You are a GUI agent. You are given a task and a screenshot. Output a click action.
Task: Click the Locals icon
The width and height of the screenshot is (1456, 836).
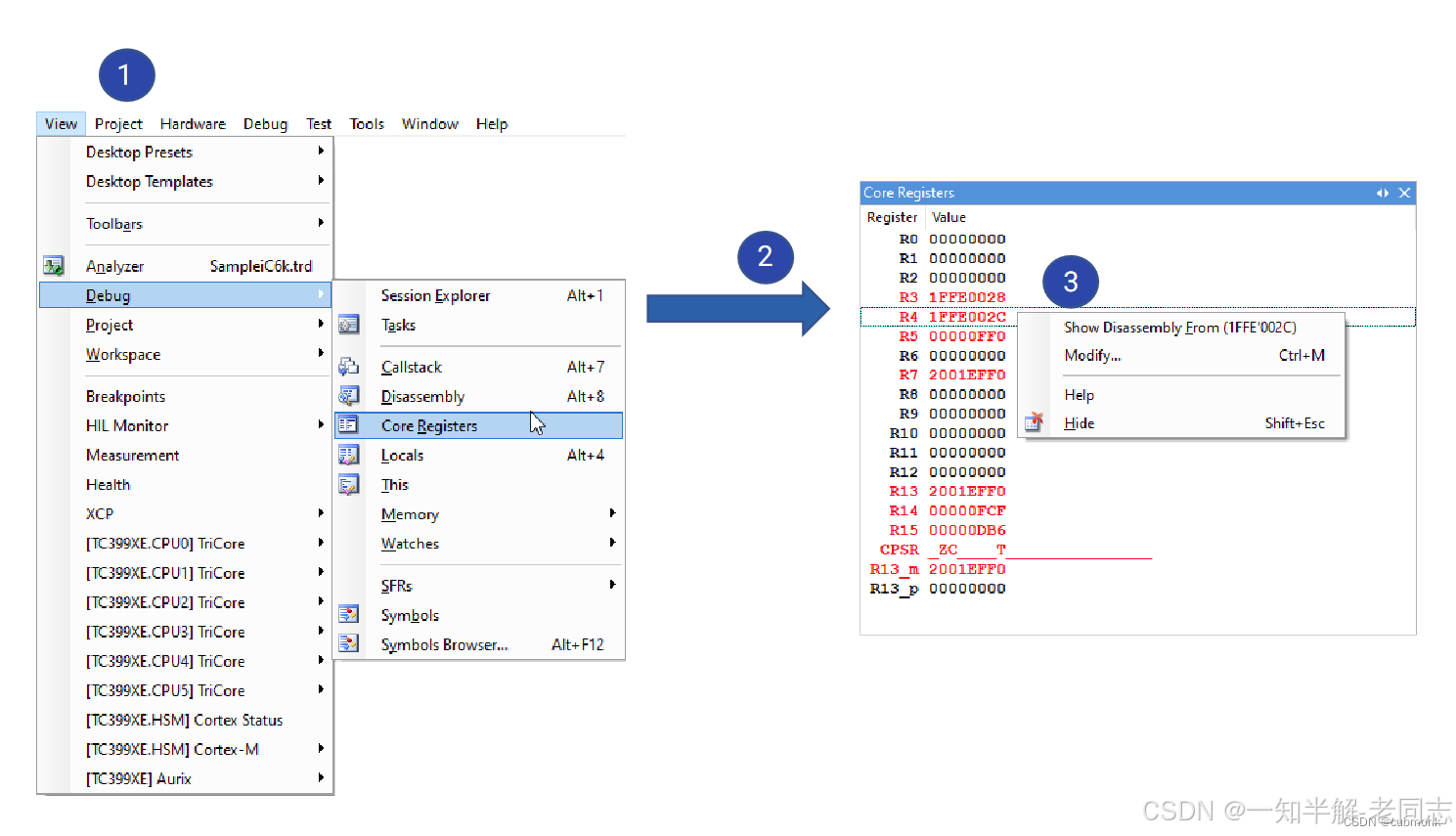tap(349, 454)
